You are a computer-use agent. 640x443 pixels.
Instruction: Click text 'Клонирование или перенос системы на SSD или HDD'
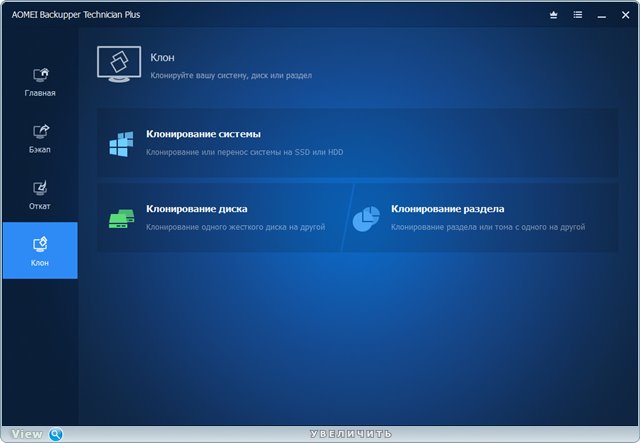(x=244, y=152)
